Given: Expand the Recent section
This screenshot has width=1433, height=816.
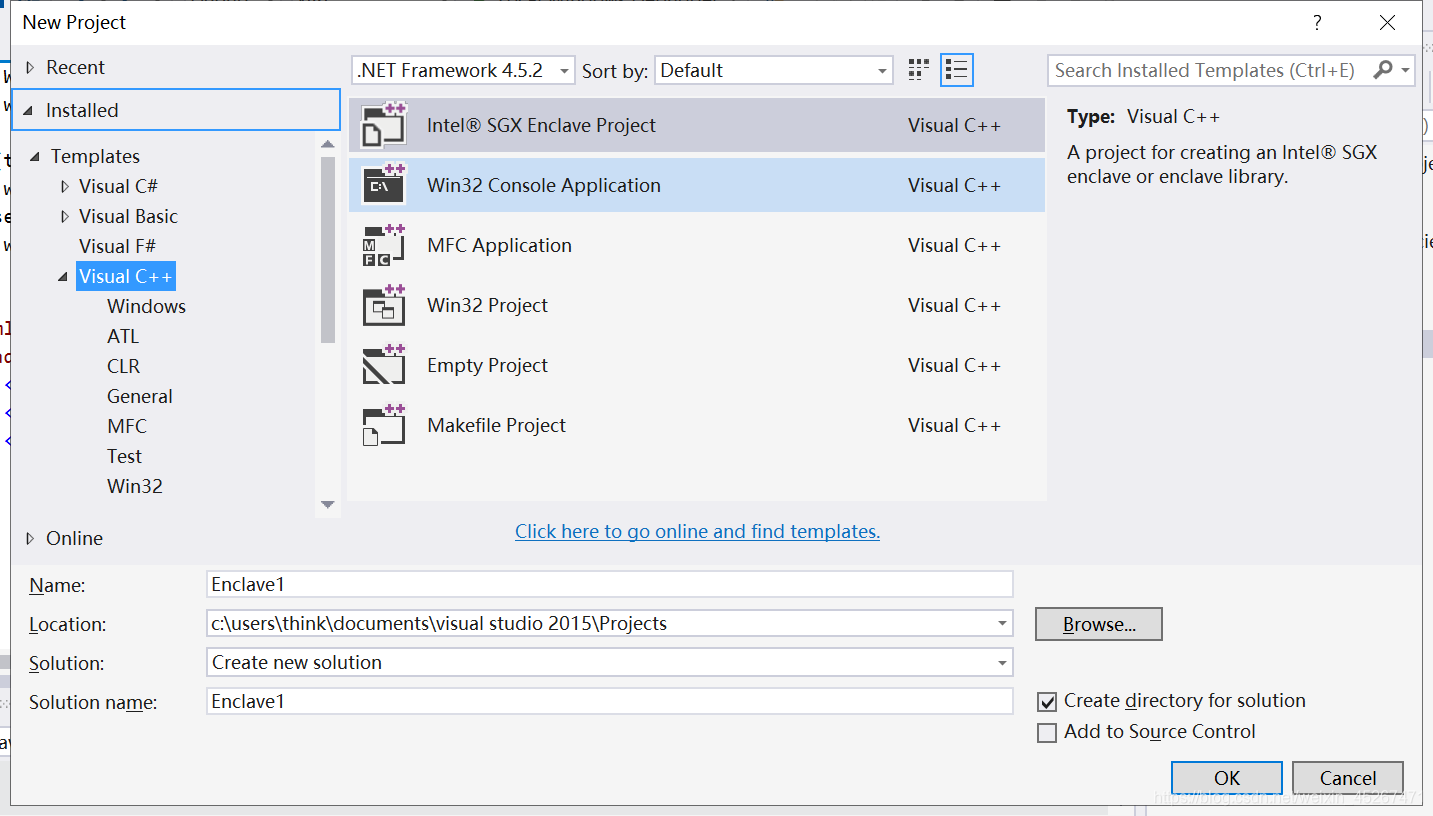Looking at the screenshot, I should coord(30,68).
